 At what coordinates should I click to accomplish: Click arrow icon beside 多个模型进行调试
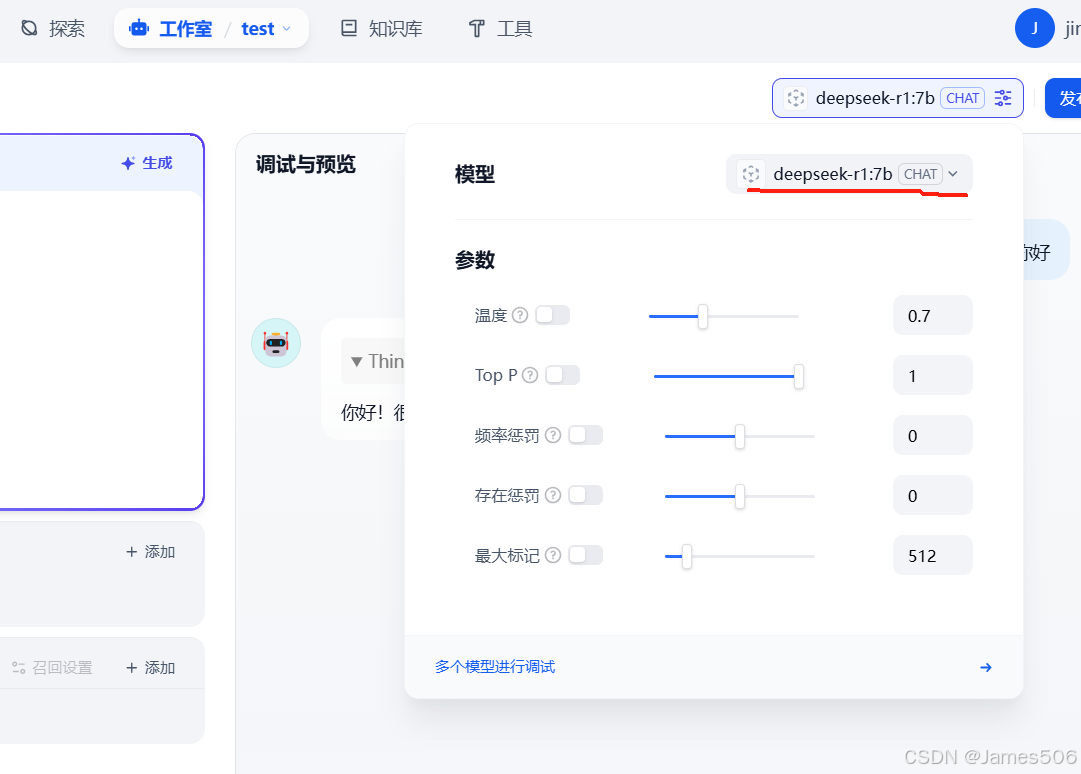tap(986, 667)
